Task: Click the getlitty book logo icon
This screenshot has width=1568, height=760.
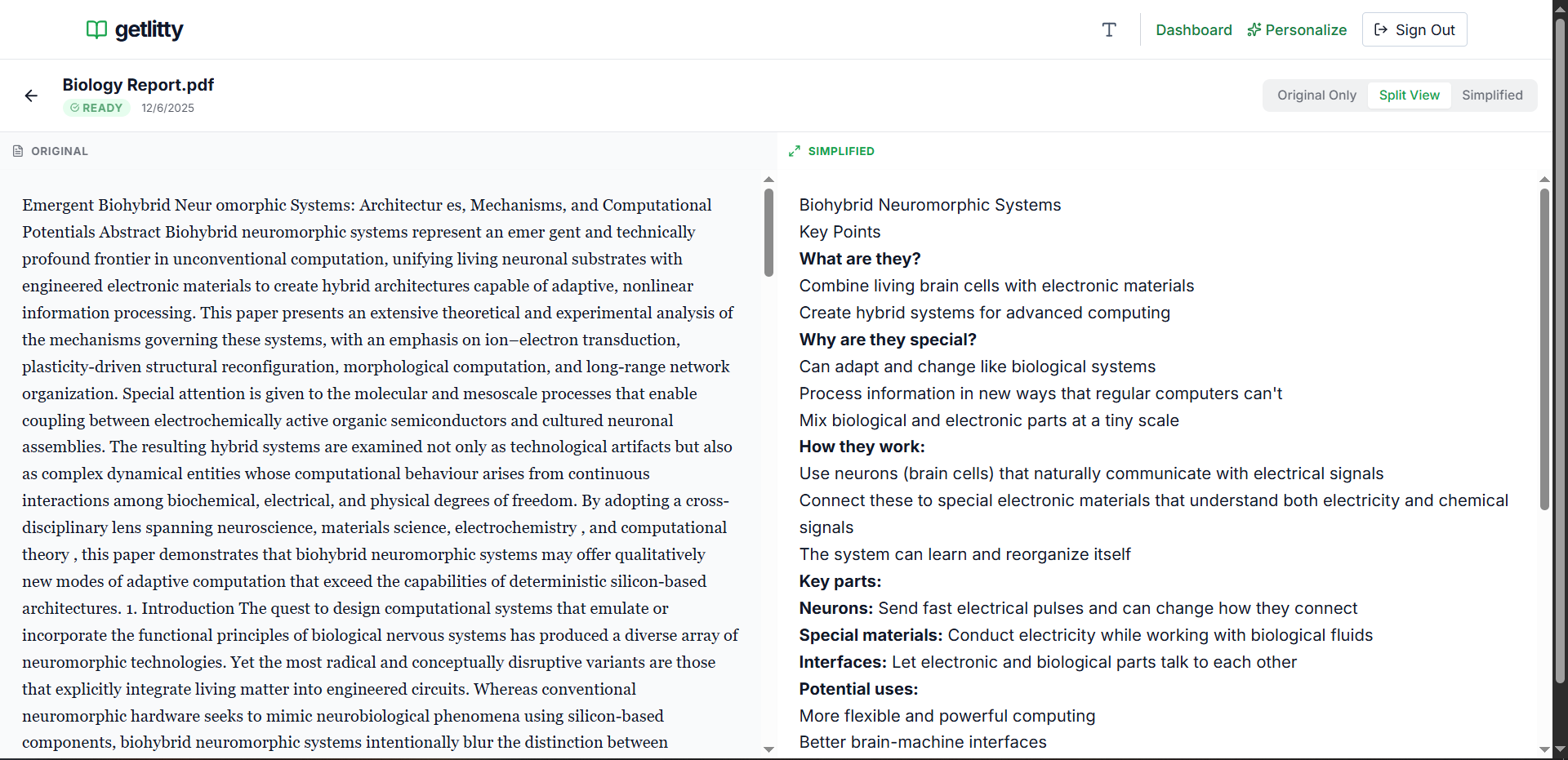Action: [x=96, y=30]
